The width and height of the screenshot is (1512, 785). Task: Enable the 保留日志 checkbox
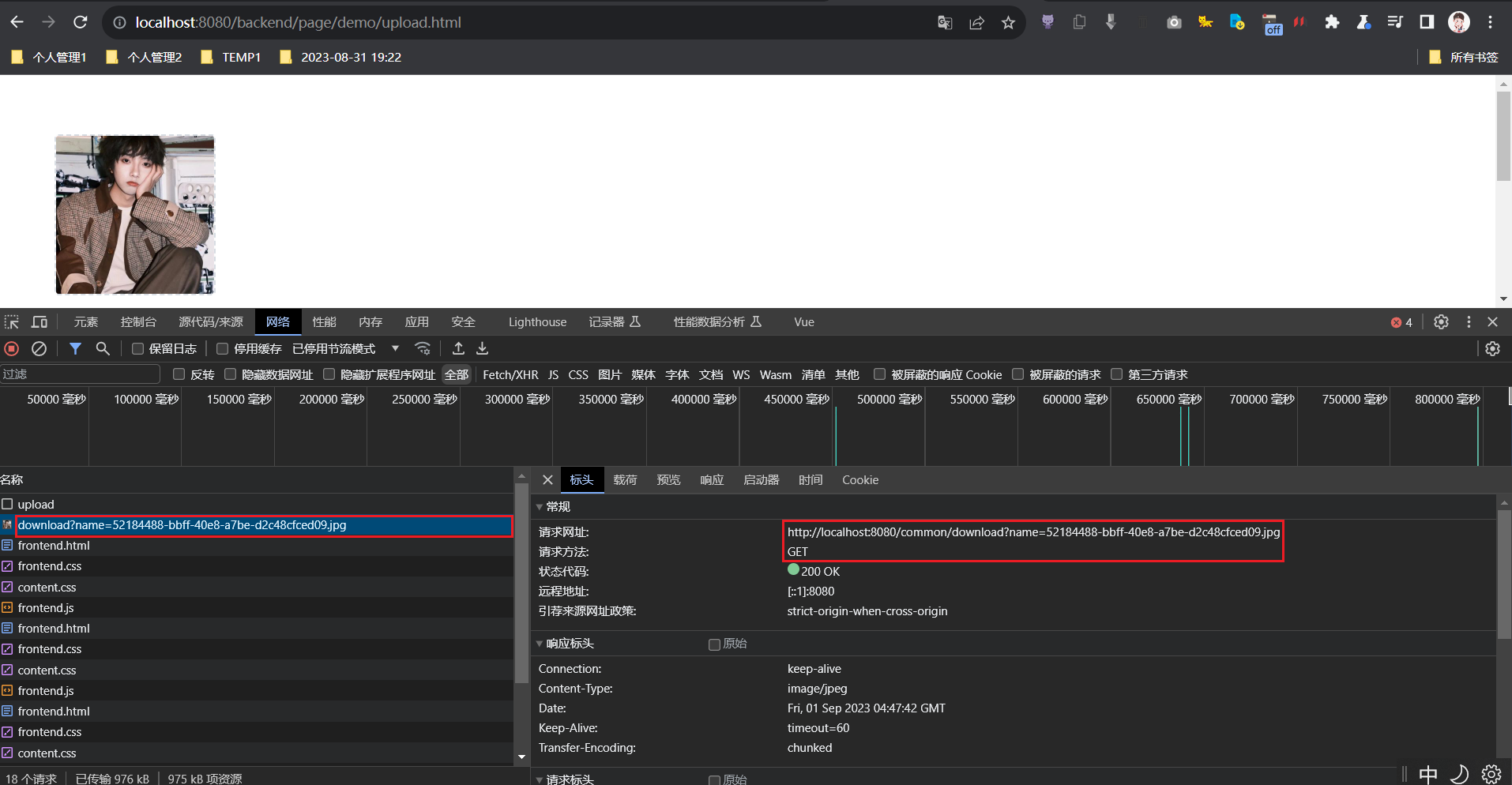pyautogui.click(x=137, y=349)
